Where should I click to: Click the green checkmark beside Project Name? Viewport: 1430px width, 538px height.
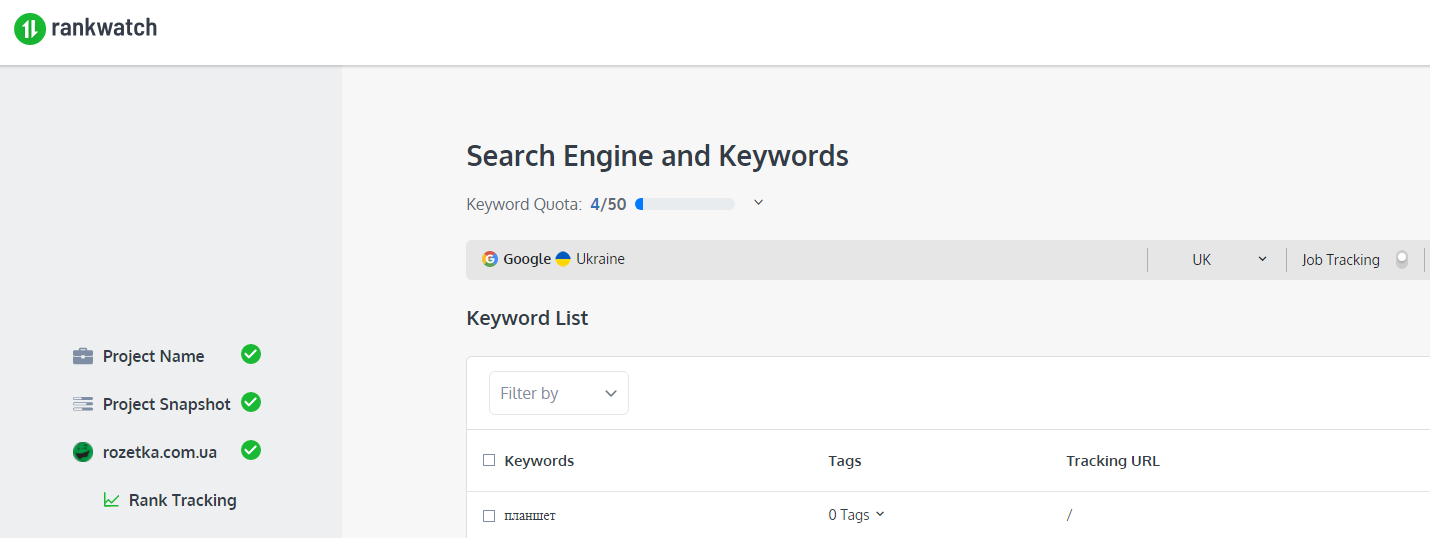pyautogui.click(x=251, y=354)
